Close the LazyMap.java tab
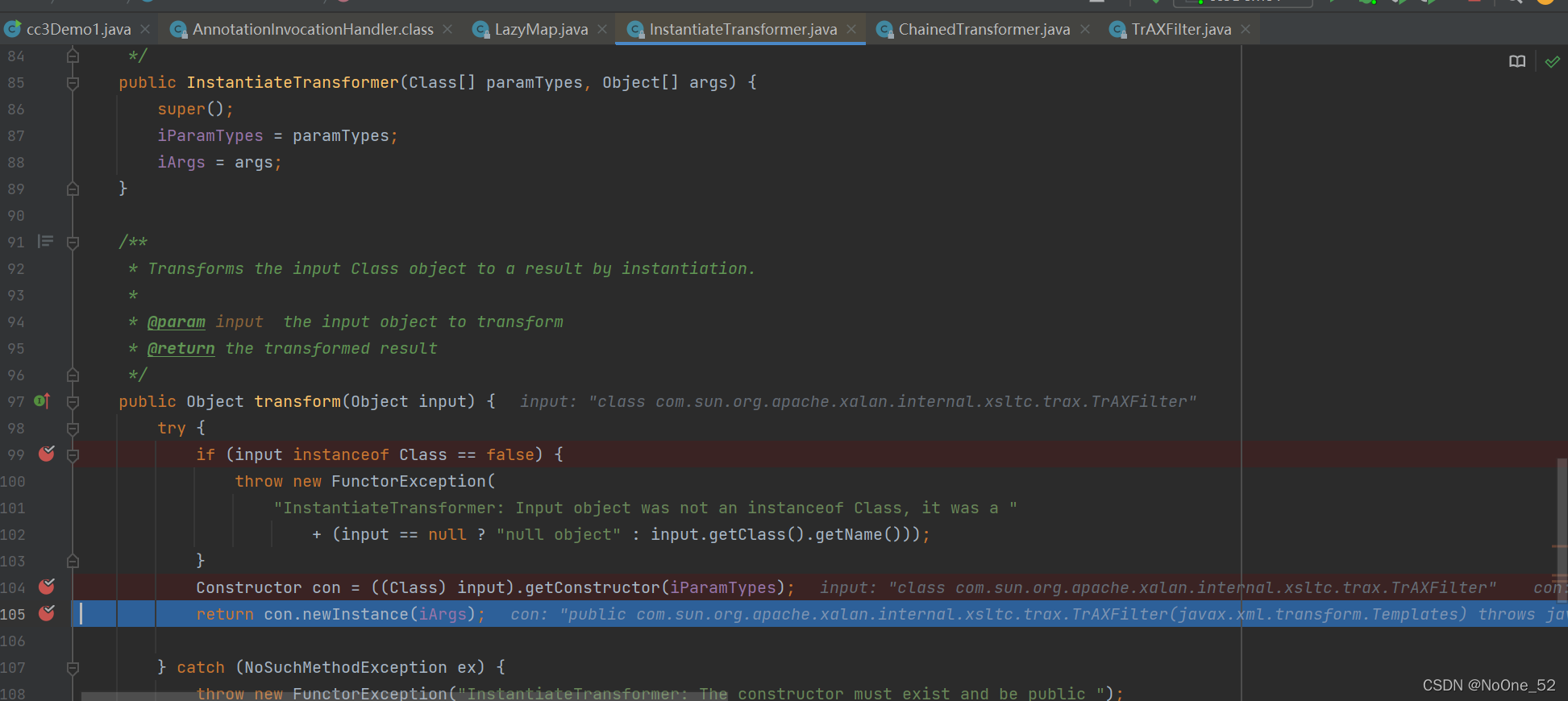Screen dimensions: 1568x701 [x=602, y=30]
